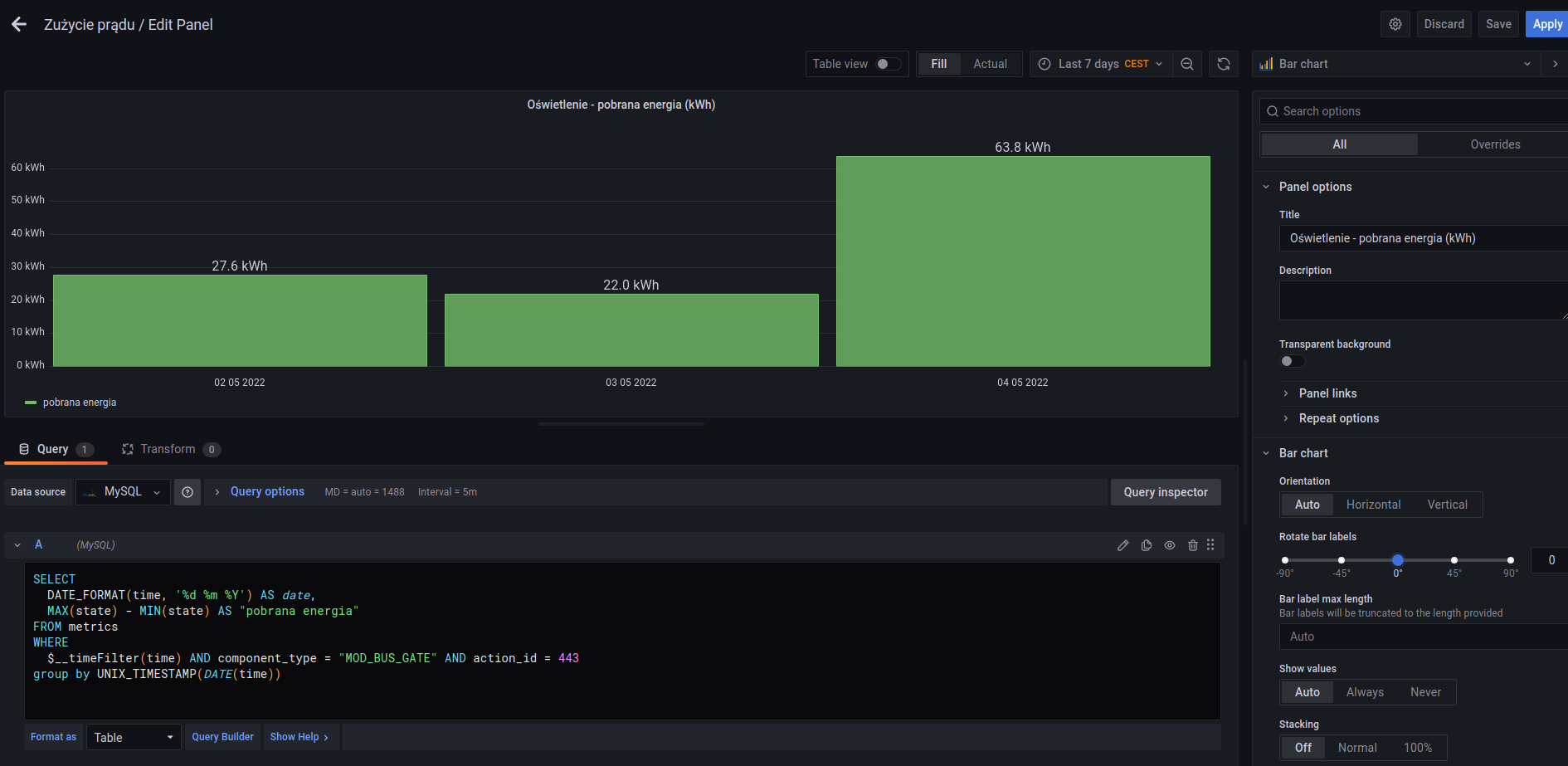Click zoom out time range icon
1568x766 pixels.
click(1187, 64)
